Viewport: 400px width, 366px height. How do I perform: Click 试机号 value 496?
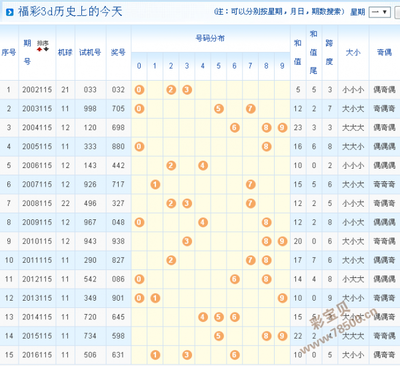point(90,203)
